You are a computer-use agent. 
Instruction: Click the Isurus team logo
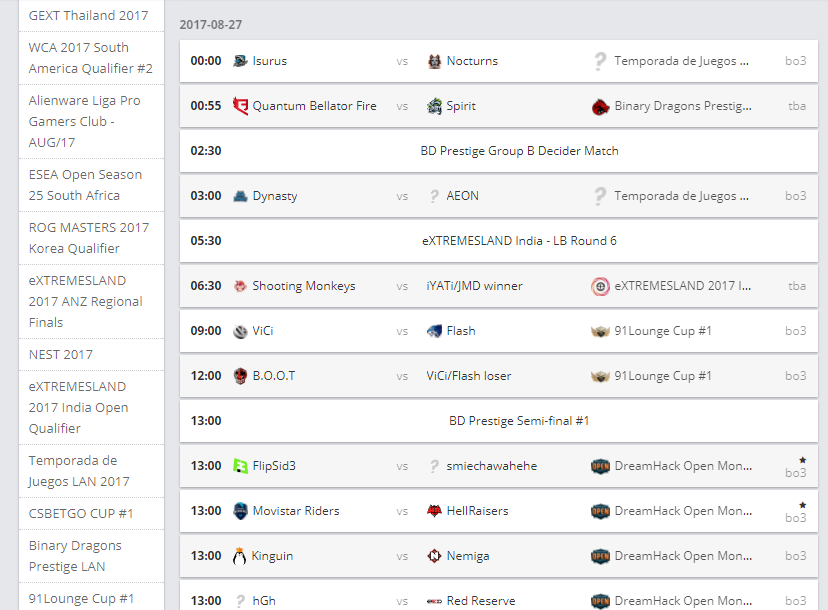tap(240, 61)
